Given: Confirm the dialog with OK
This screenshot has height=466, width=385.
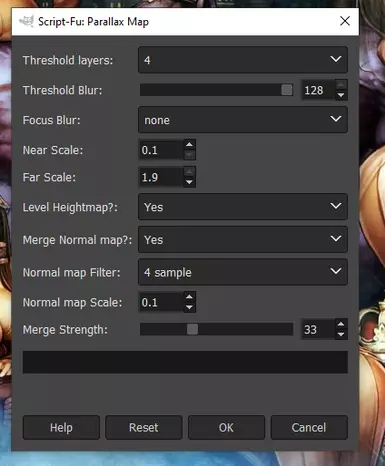Looking at the screenshot, I should click(226, 427).
